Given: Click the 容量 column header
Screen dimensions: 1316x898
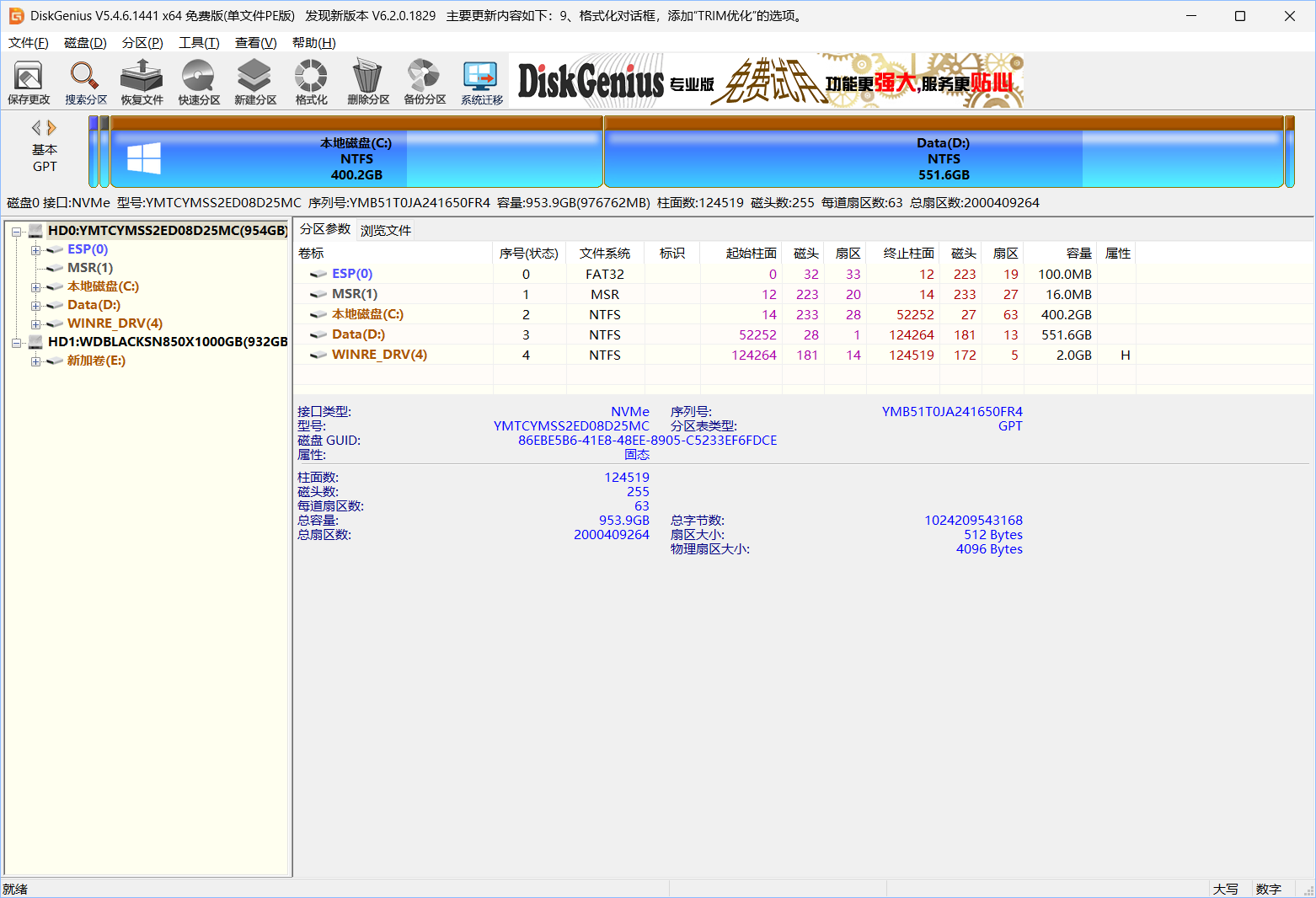Looking at the screenshot, I should (x=1061, y=253).
